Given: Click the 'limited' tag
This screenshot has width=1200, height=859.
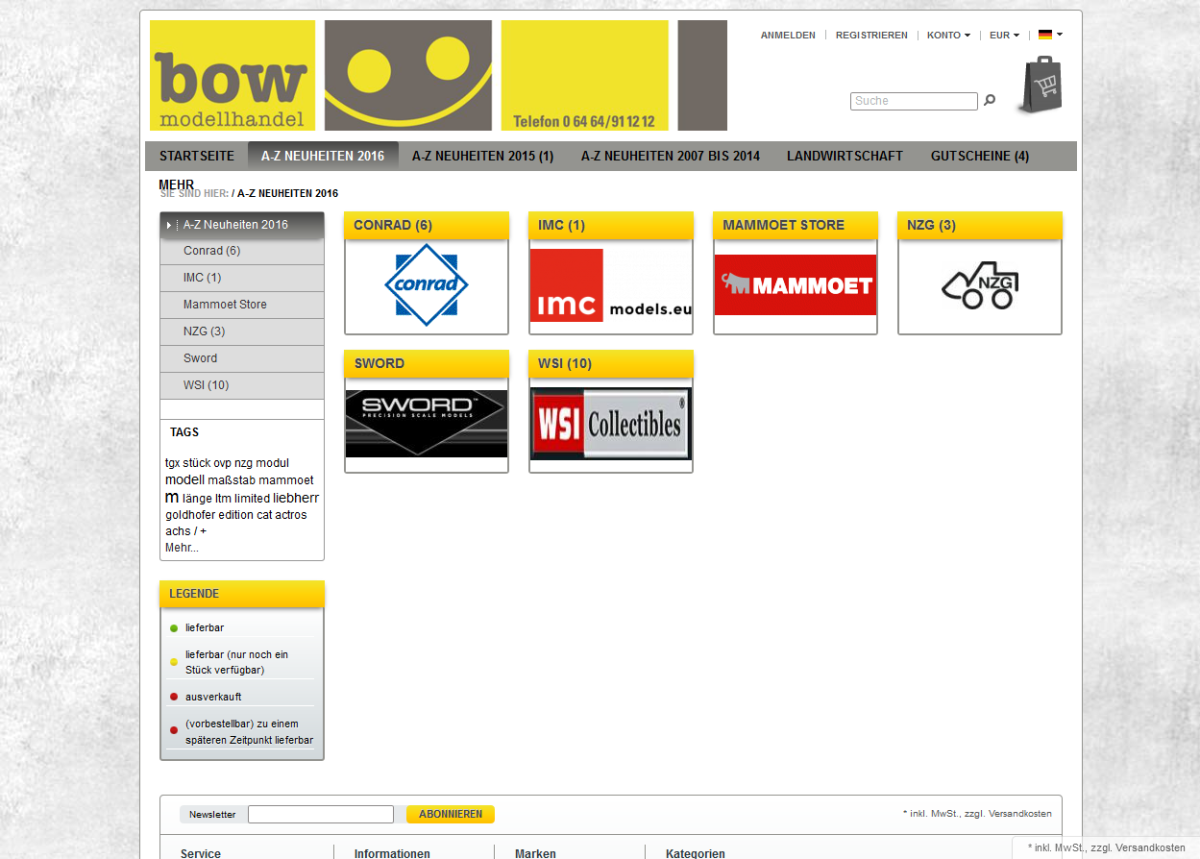Looking at the screenshot, I should tap(252, 498).
